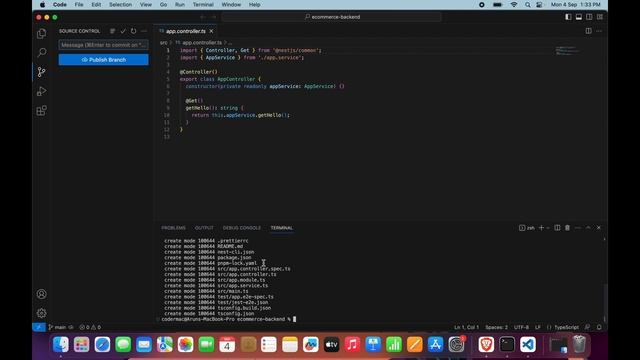The image size is (640, 360).
Task: Open Wi-Fi status in macOS menu bar
Action: click(514, 4)
